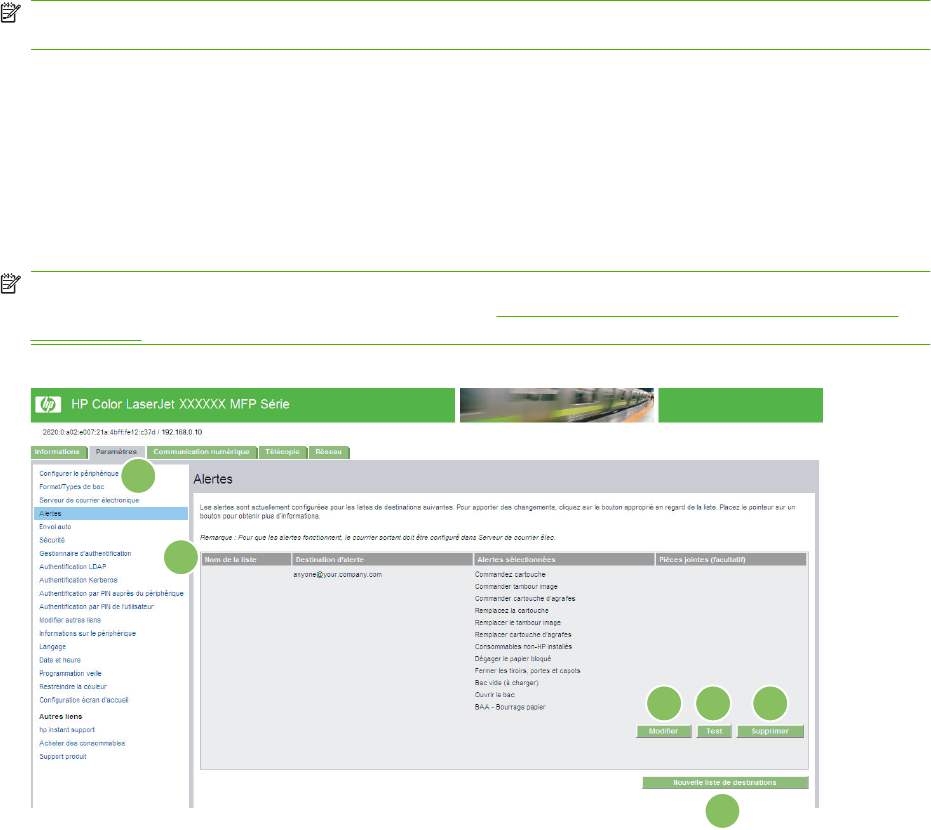Open the Sécurité sidebar link

(52, 540)
